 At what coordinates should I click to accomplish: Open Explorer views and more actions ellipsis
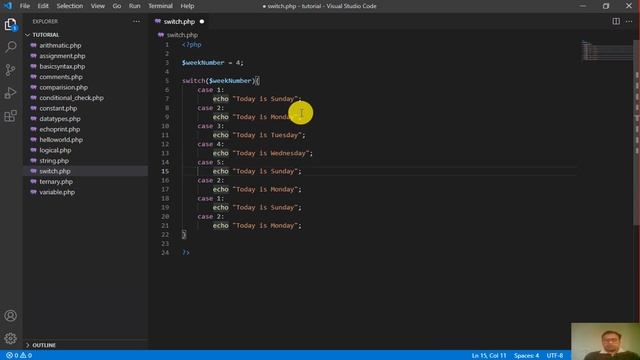click(136, 21)
